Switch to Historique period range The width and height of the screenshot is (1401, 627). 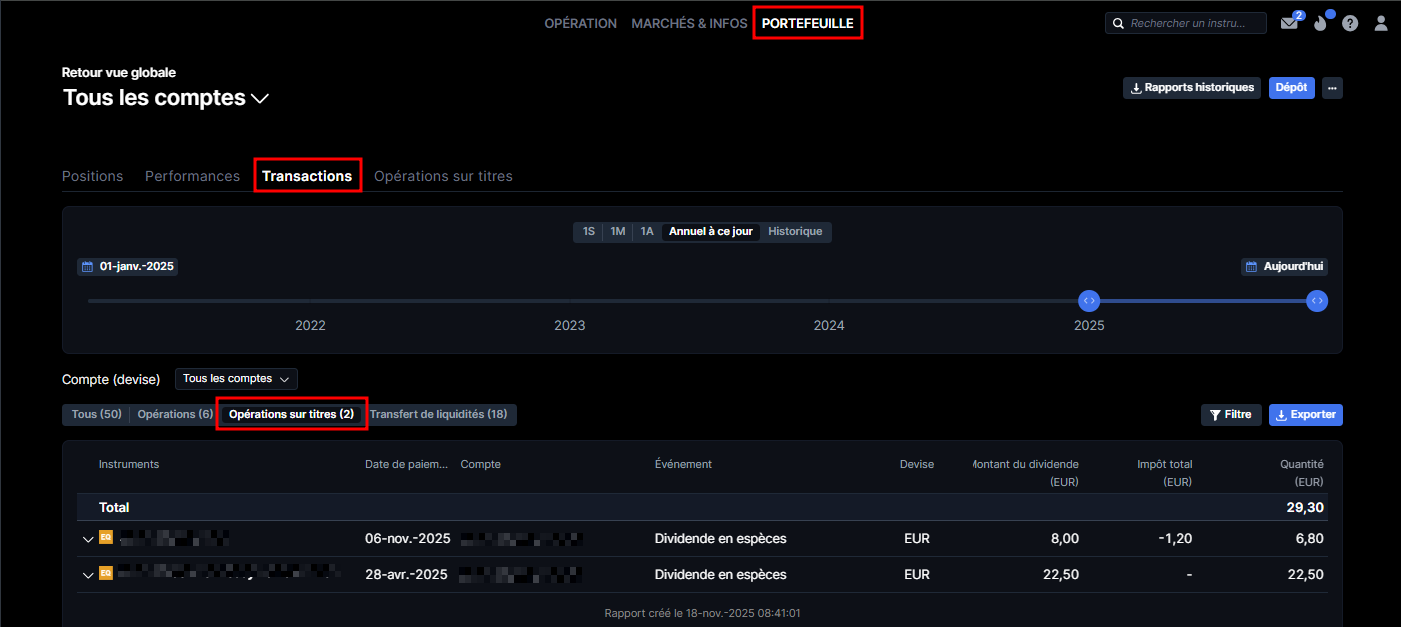point(795,232)
